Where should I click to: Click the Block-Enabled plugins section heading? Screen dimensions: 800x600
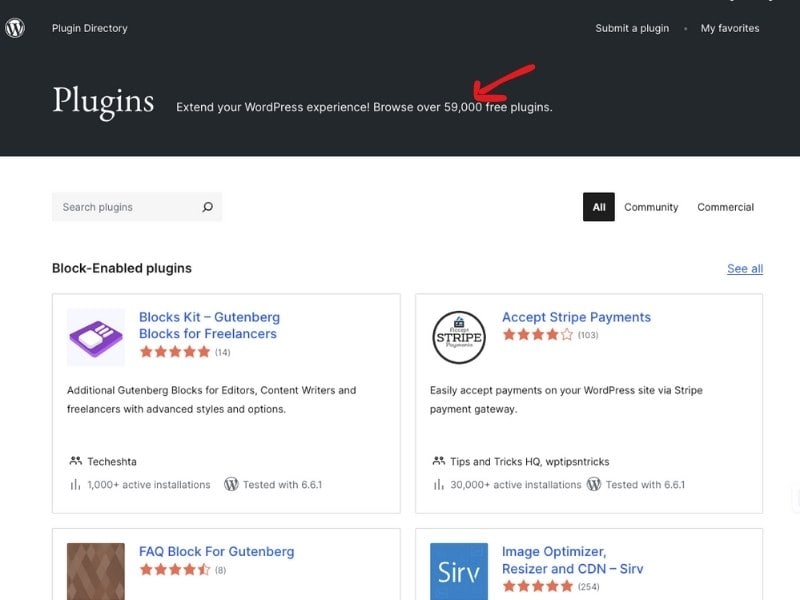[x=122, y=268]
